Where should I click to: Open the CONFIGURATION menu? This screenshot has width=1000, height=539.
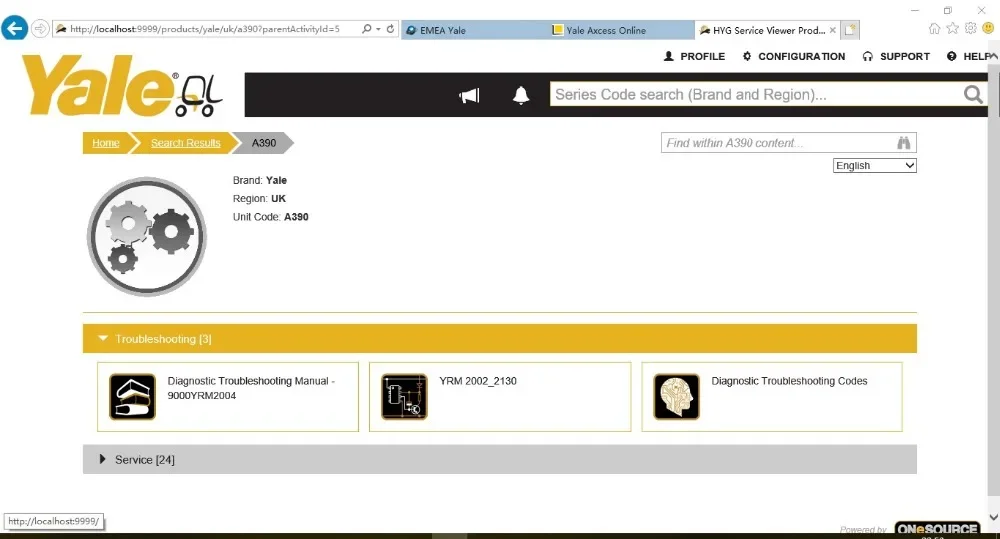pyautogui.click(x=794, y=56)
